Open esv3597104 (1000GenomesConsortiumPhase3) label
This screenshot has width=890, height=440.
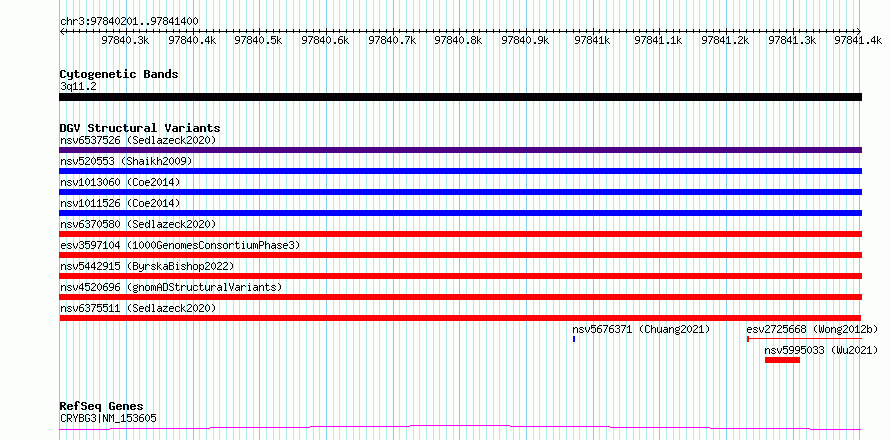(x=180, y=245)
